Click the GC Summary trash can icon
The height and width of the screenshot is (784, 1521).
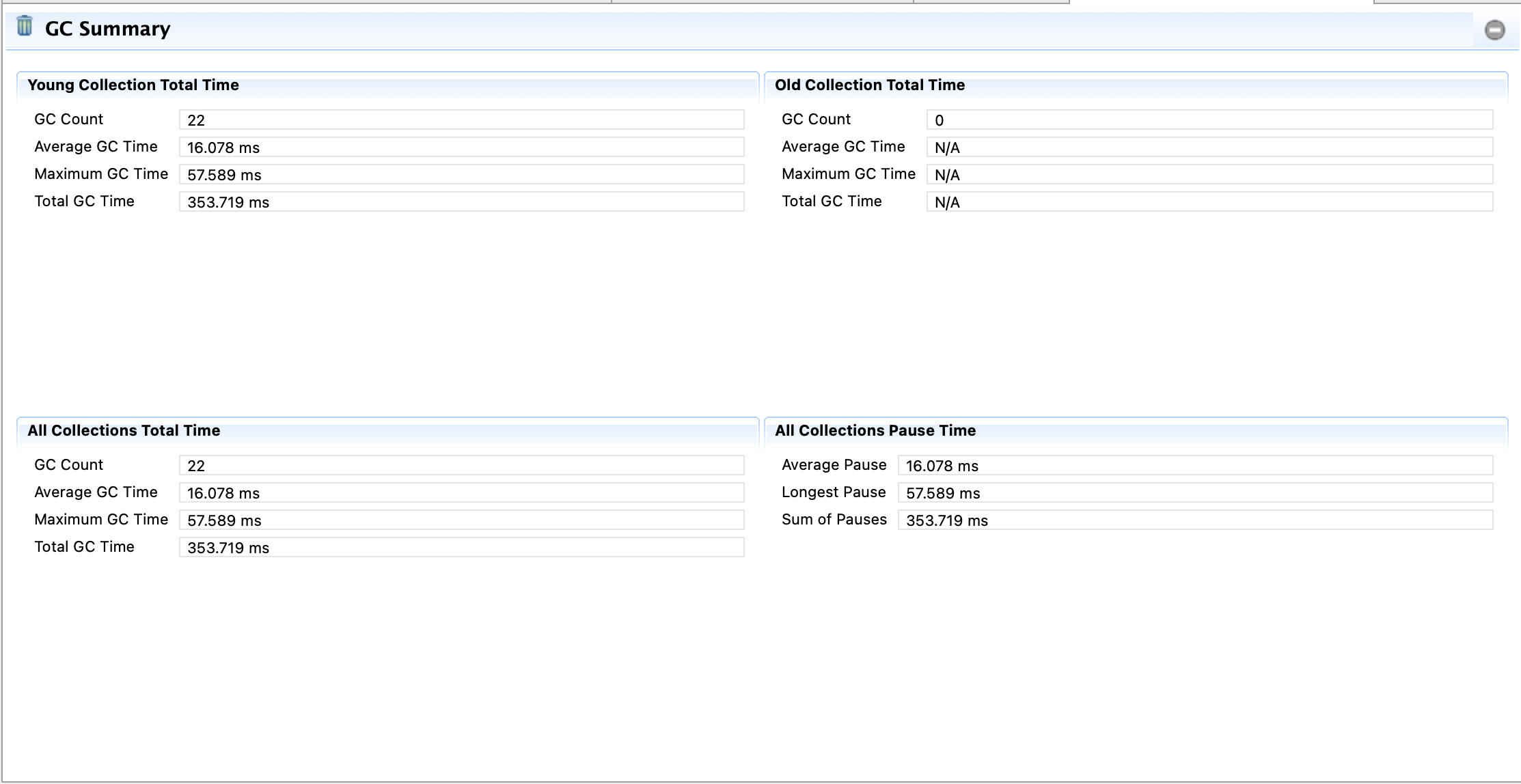[x=25, y=26]
